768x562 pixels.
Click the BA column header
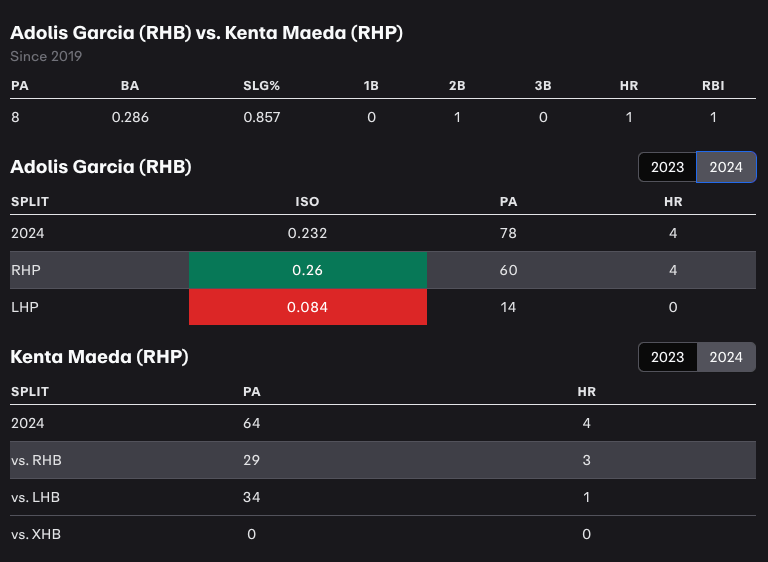coord(130,86)
